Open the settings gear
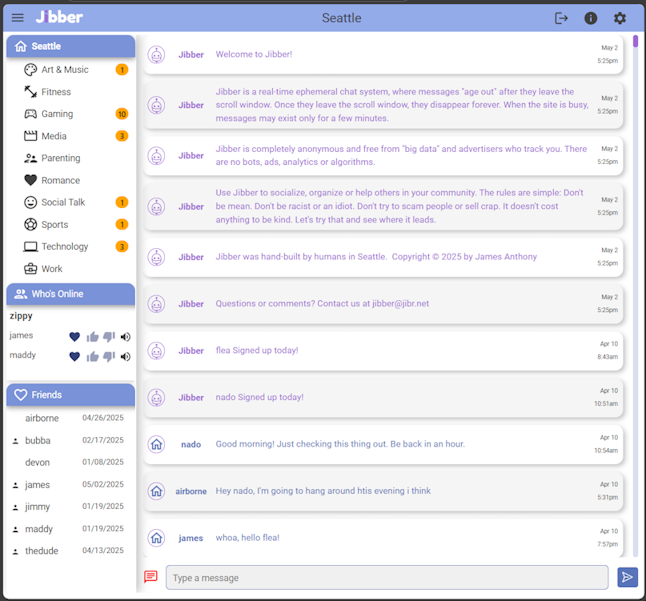This screenshot has width=646, height=601. tap(620, 18)
